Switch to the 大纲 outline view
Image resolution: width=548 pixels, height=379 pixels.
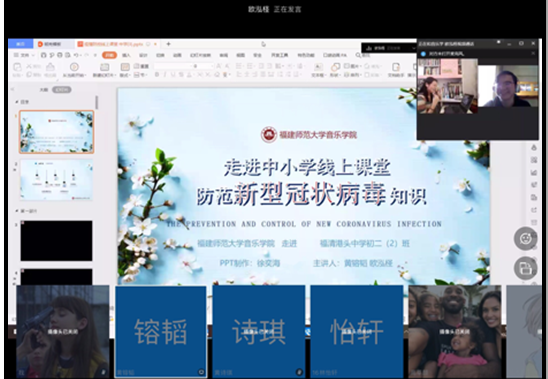pos(44,90)
